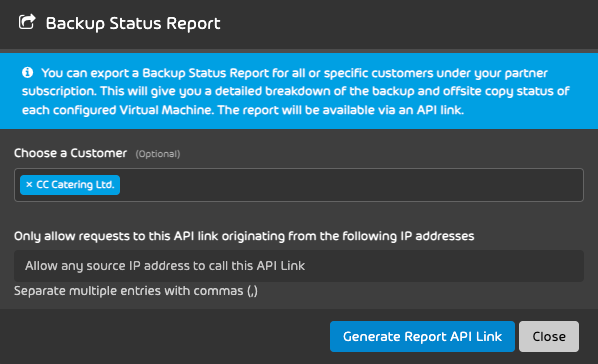Click the info circle icon in blue banner
The width and height of the screenshot is (598, 364).
[x=27, y=72]
